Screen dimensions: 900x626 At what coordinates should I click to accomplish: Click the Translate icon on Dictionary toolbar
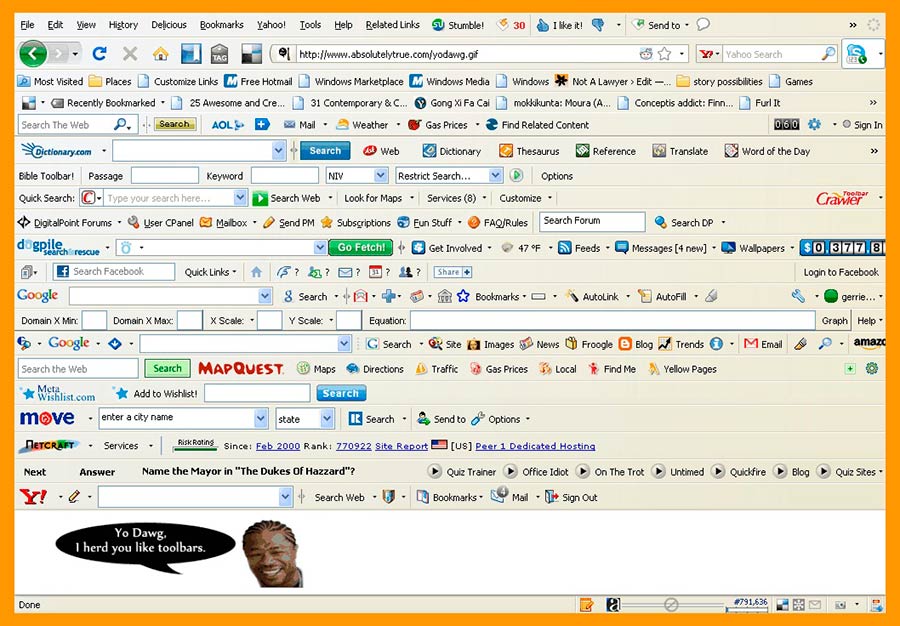click(660, 151)
